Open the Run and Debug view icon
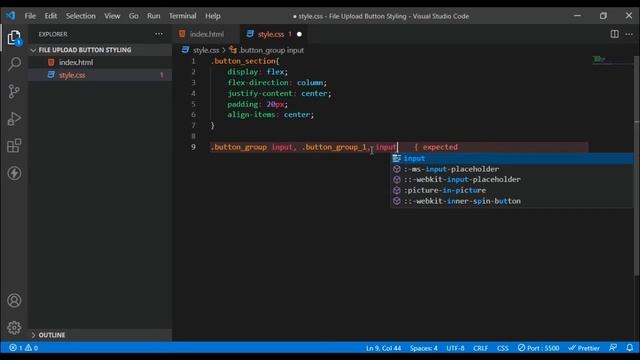640x360 pixels. pos(14,119)
